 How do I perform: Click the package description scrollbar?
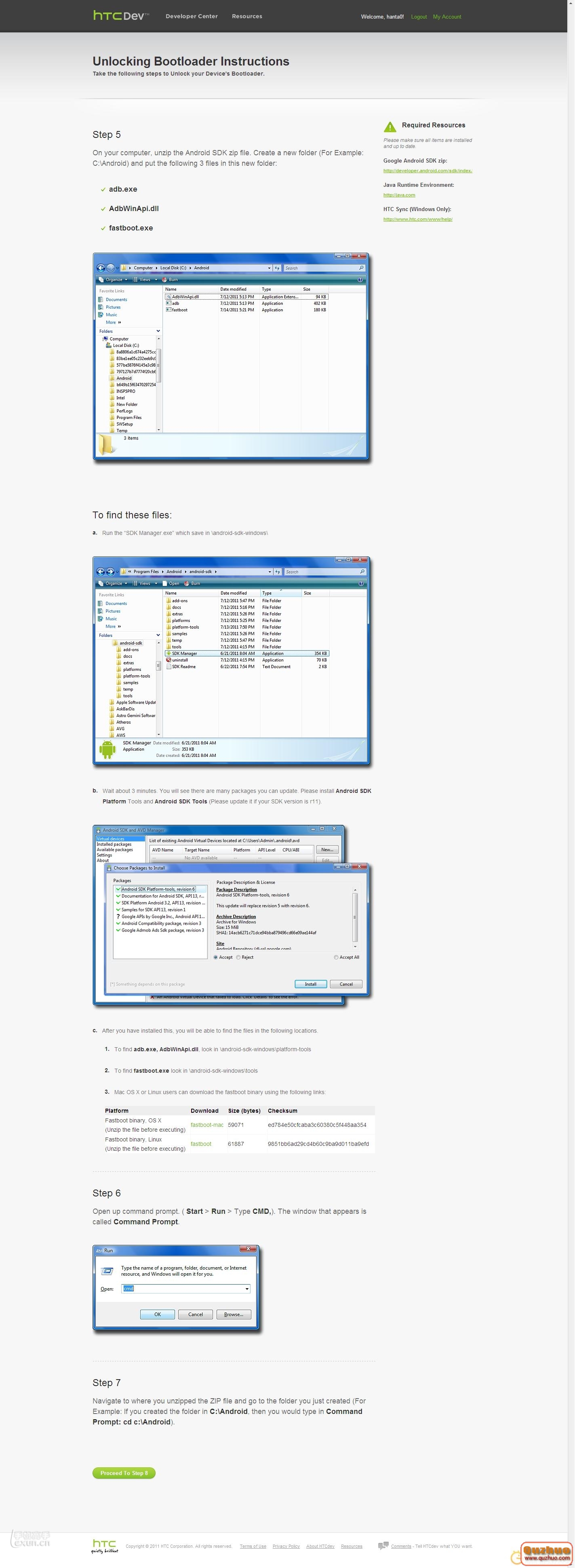coord(355,917)
